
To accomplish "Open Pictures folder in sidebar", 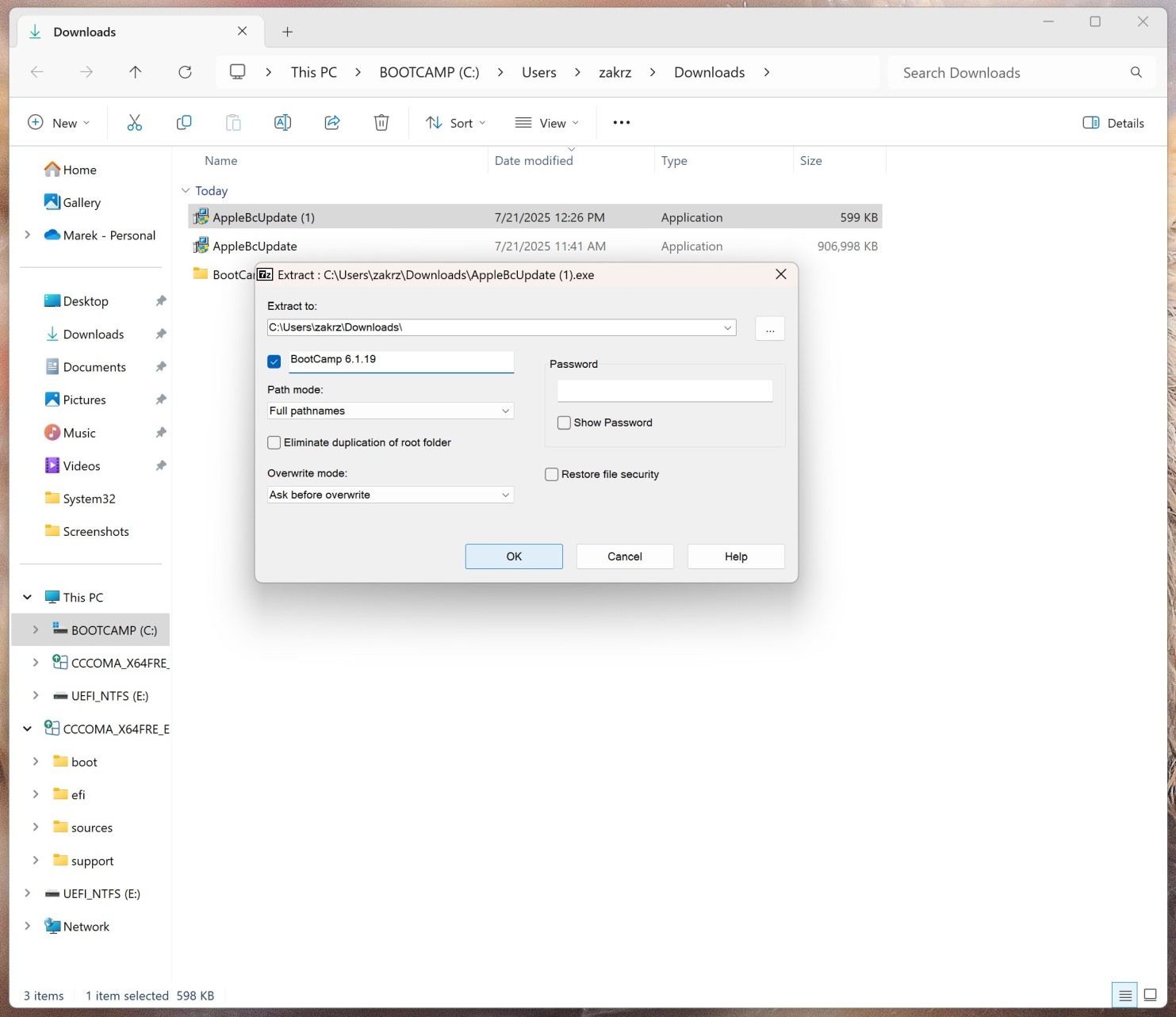I will (75, 400).
